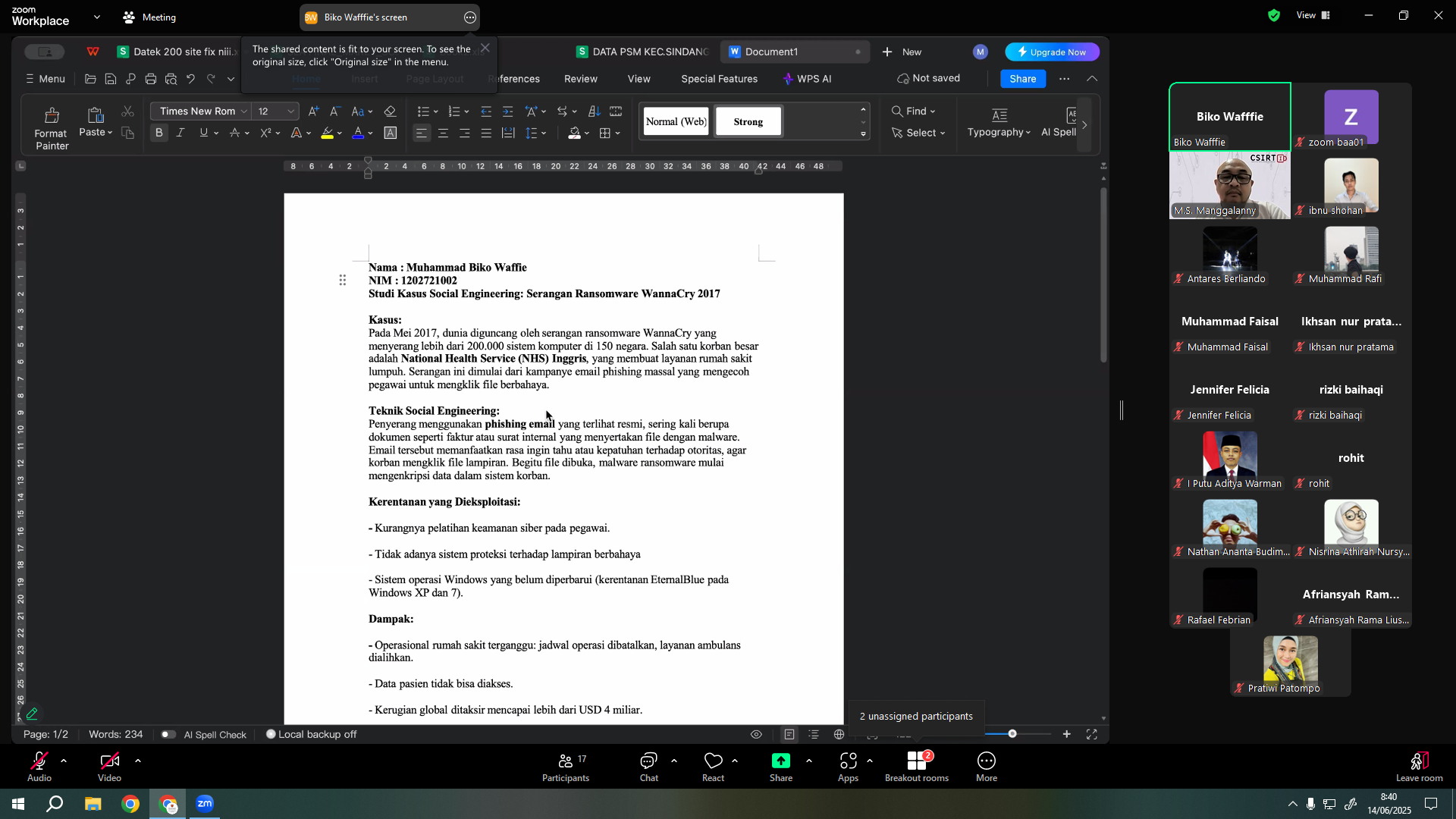The height and width of the screenshot is (819, 1456).
Task: Open the numbered list dropdown
Action: pyautogui.click(x=466, y=112)
